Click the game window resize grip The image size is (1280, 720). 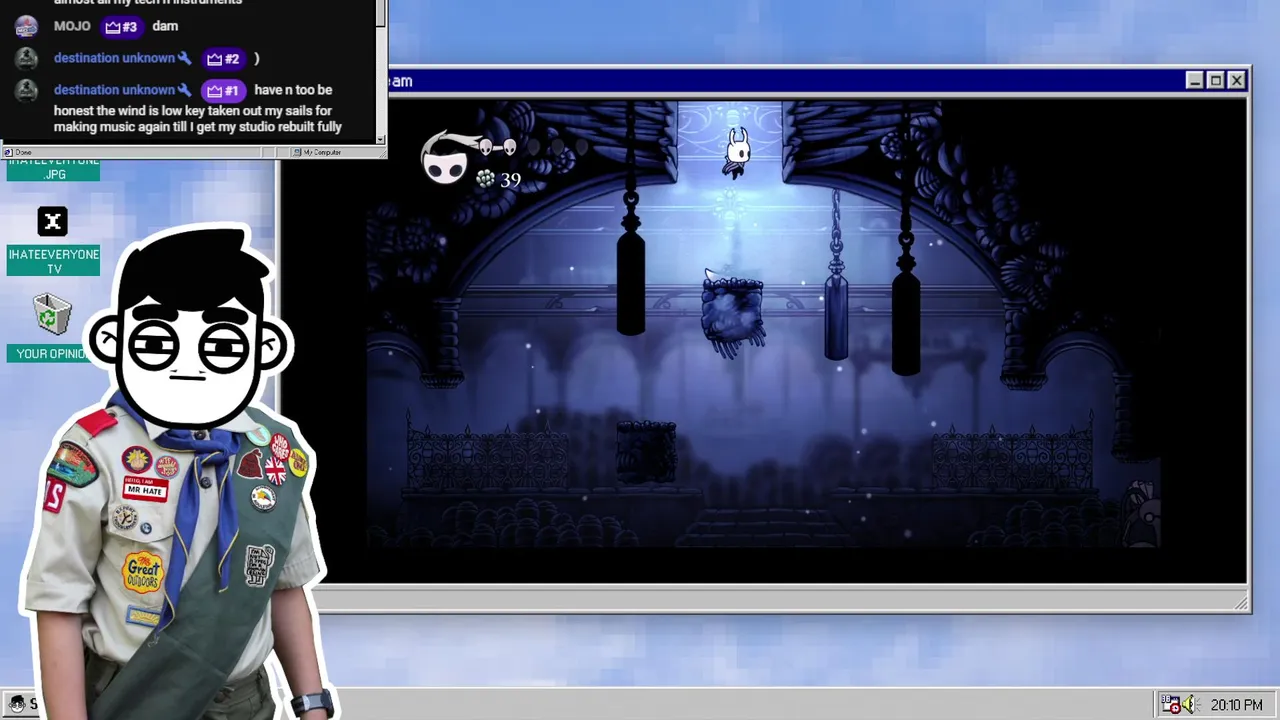pos(1242,603)
